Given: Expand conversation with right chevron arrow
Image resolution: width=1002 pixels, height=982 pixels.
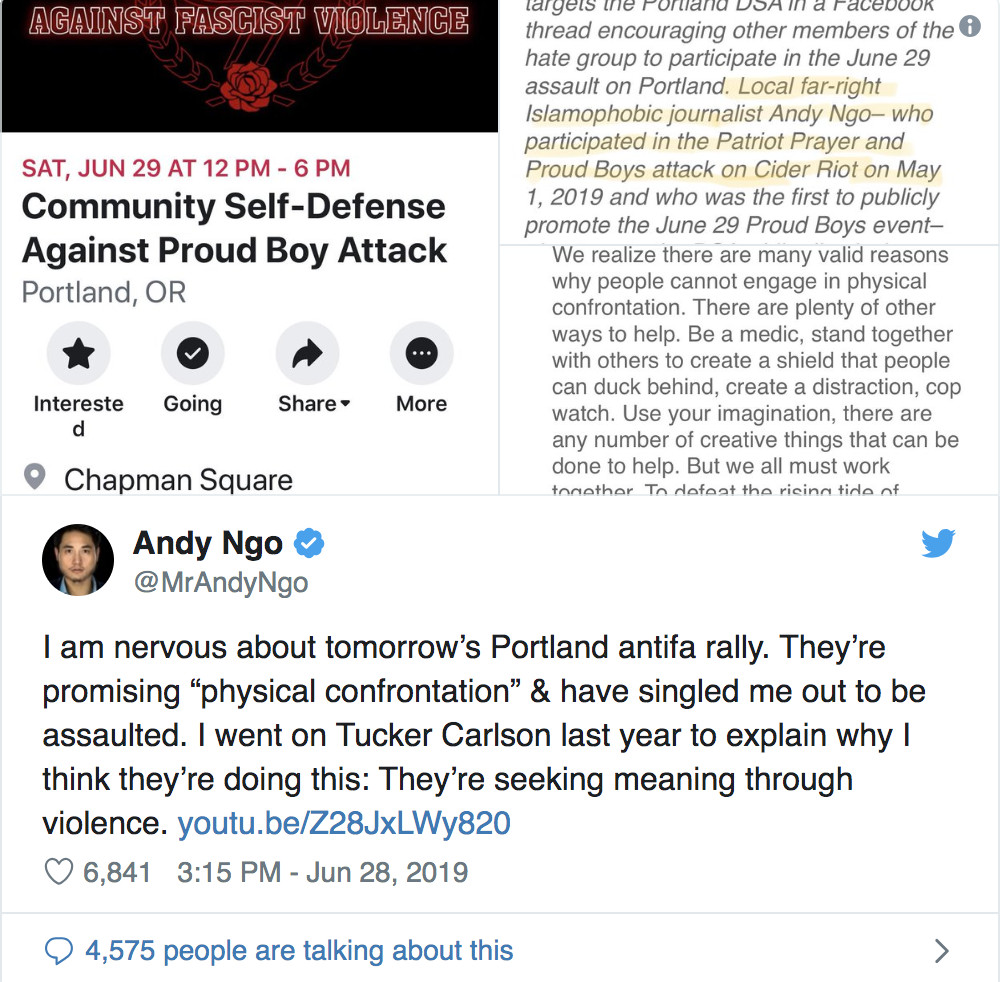Looking at the screenshot, I should (941, 951).
